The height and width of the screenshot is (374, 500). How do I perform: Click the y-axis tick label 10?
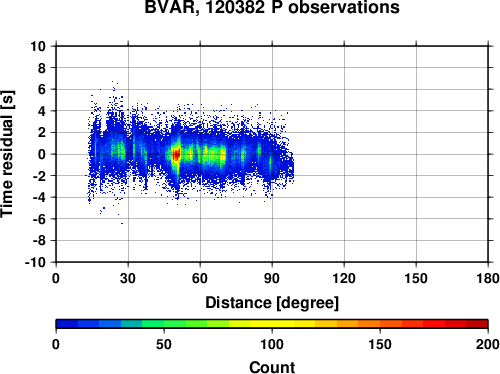[38, 46]
